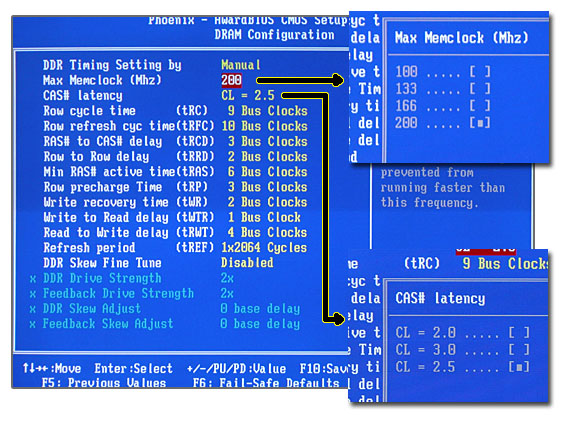This screenshot has width=569, height=421.
Task: Select the 100 MHz memclock option
Action: [443, 72]
